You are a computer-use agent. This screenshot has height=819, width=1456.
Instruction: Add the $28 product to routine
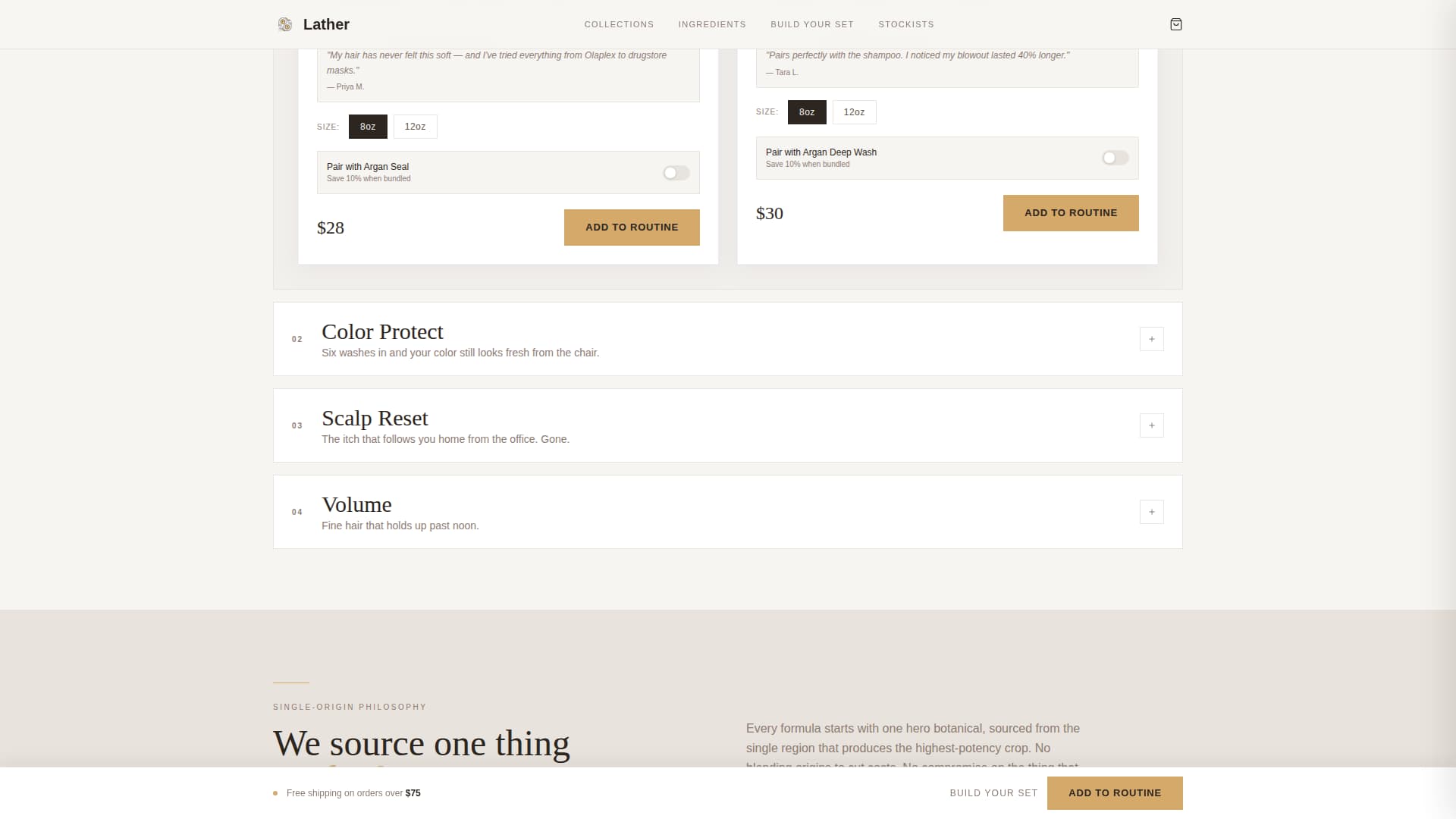pyautogui.click(x=632, y=227)
